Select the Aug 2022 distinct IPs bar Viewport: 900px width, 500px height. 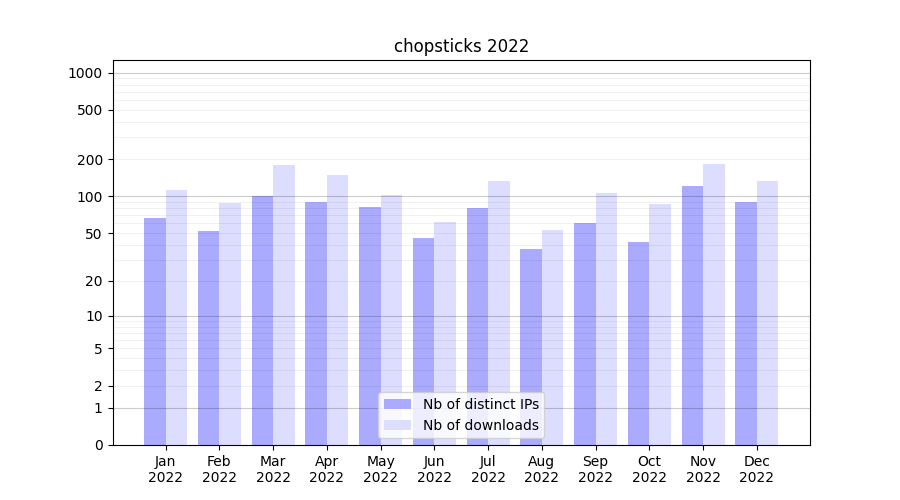[531, 347]
